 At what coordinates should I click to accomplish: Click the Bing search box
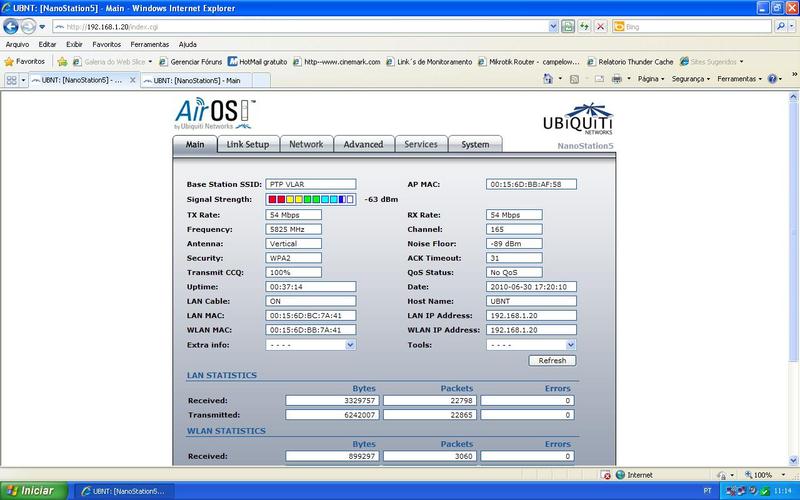(x=691, y=27)
